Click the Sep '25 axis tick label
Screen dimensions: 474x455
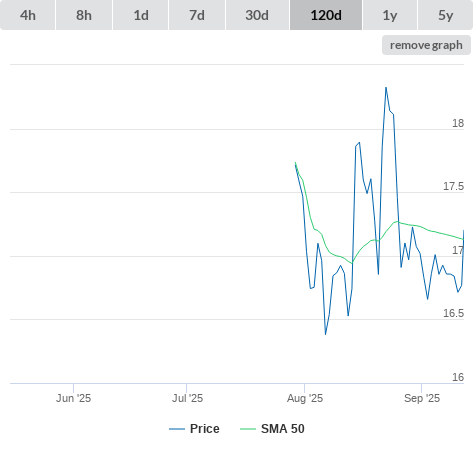pos(422,398)
